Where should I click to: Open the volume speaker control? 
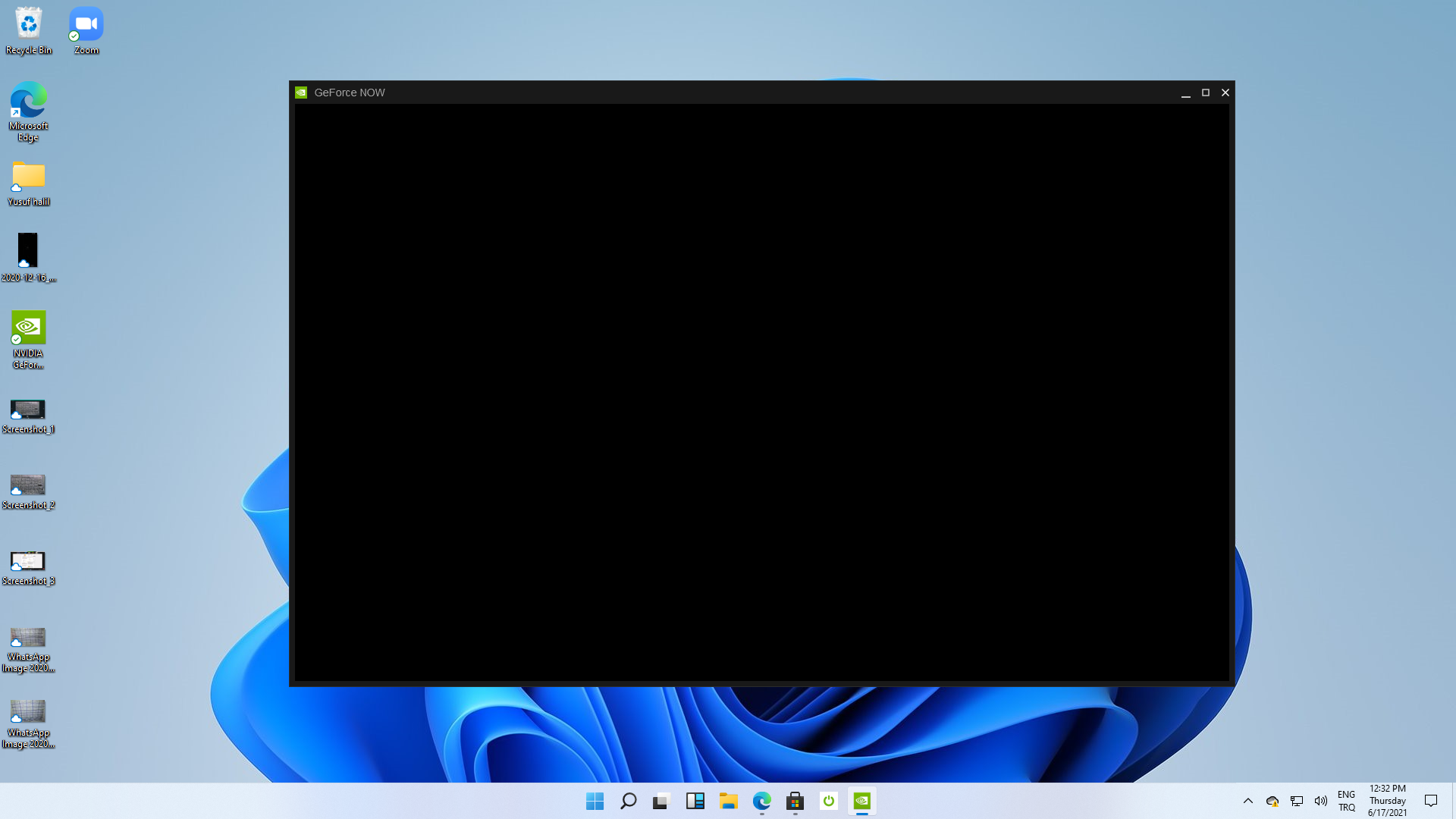tap(1321, 801)
